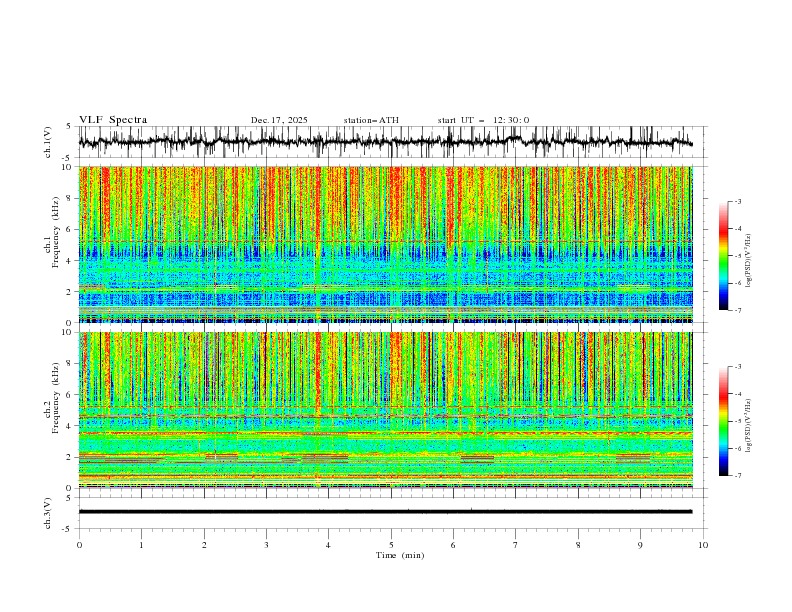Click the ch.3 voltage trace
Viewport: 792px width, 612px height.
[385, 512]
